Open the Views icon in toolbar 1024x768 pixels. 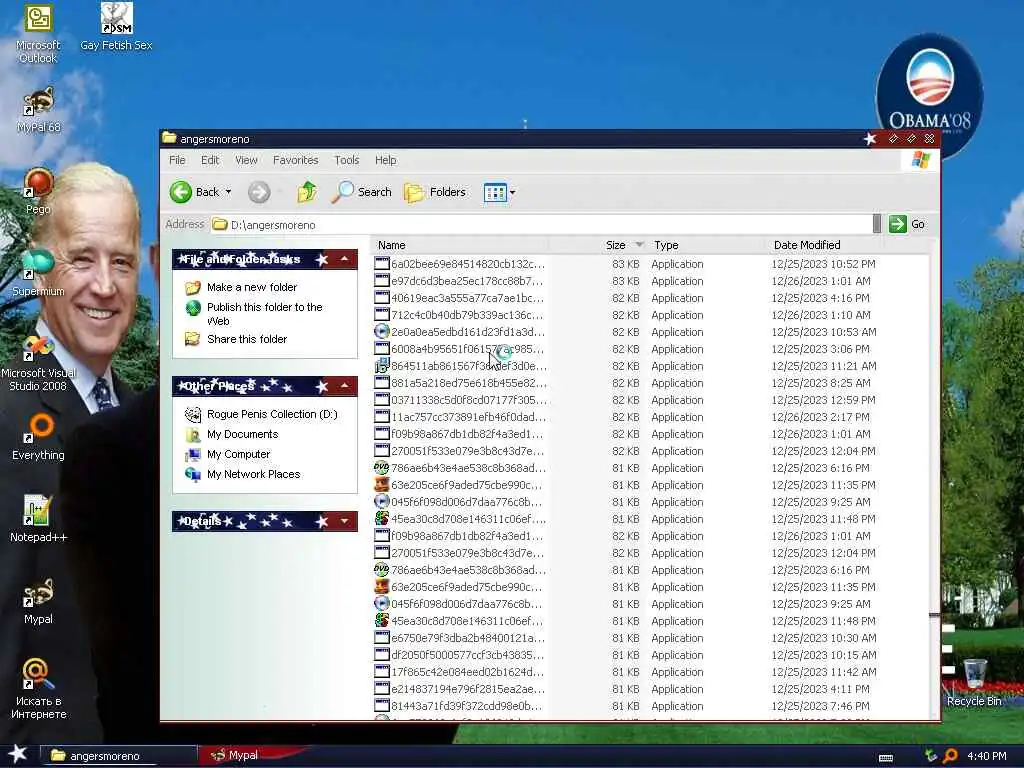[x=495, y=192]
